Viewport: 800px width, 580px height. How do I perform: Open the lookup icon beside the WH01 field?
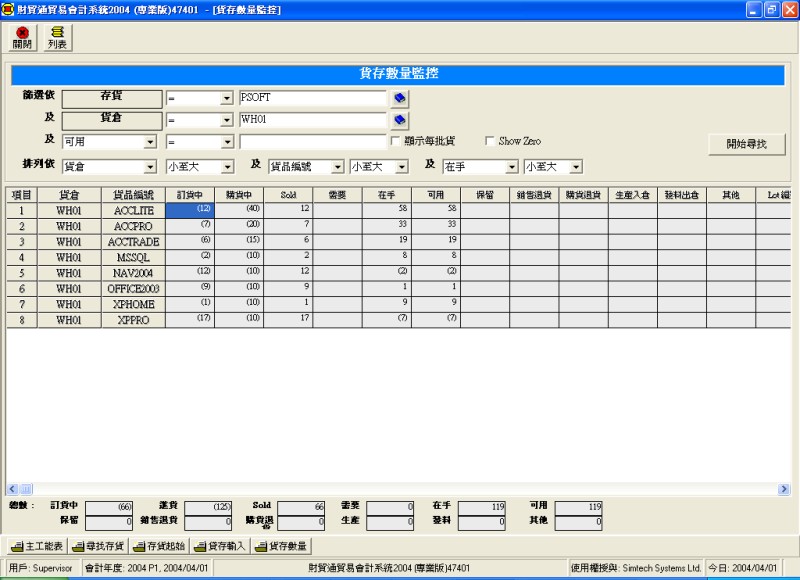pyautogui.click(x=399, y=120)
